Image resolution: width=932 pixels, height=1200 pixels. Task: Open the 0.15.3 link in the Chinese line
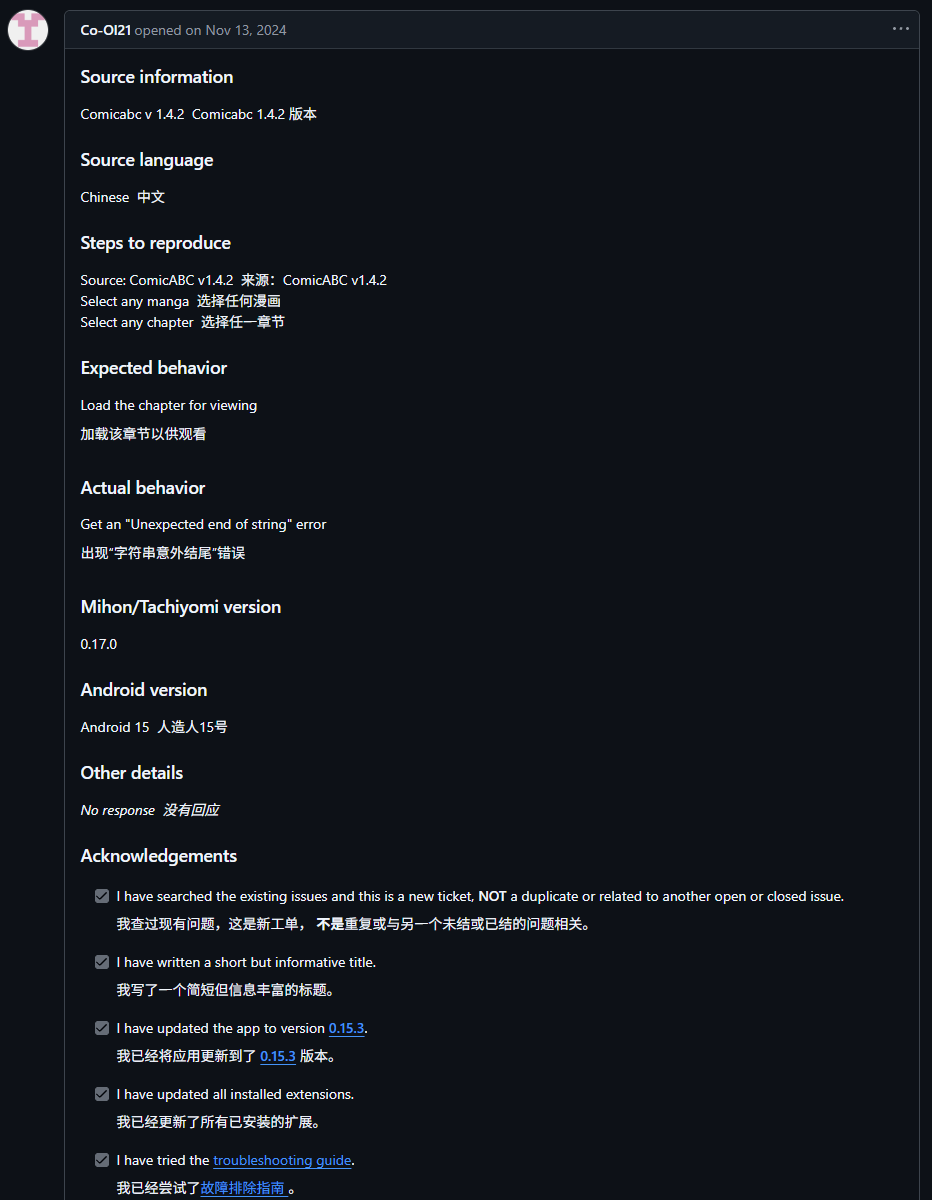click(277, 1056)
